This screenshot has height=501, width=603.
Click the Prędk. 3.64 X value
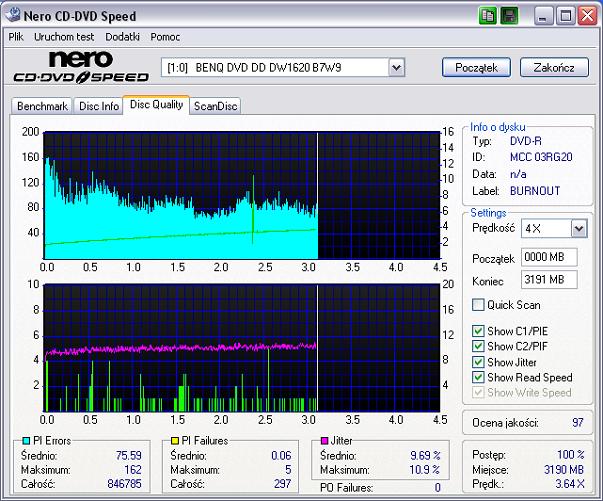point(570,484)
